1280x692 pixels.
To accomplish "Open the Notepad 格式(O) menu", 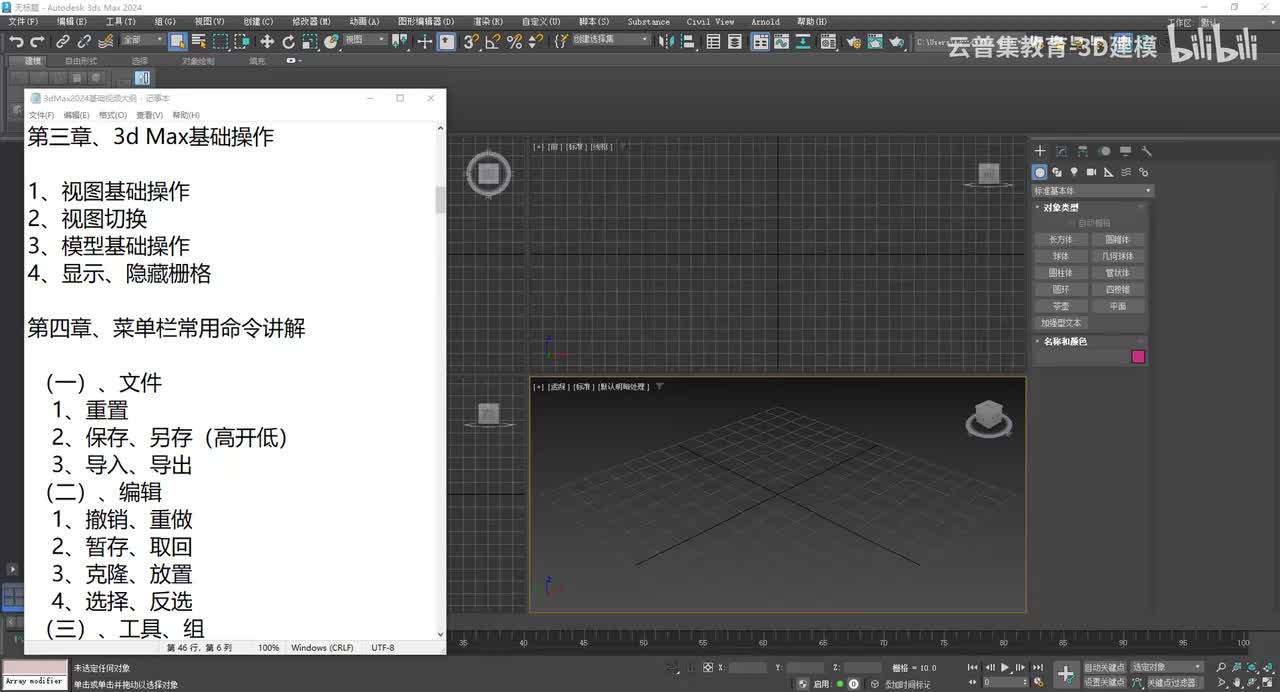I will (x=112, y=115).
